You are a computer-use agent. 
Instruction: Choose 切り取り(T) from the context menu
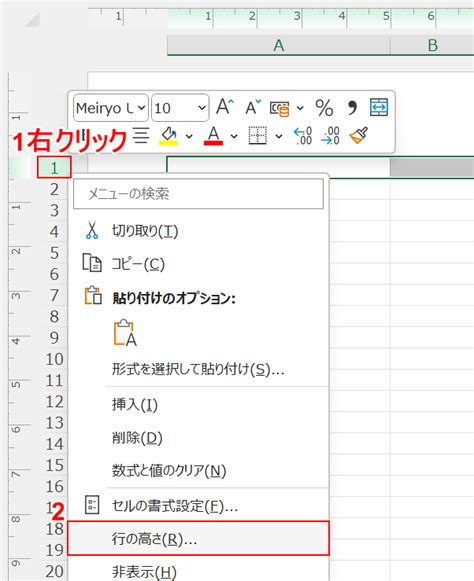click(x=198, y=231)
